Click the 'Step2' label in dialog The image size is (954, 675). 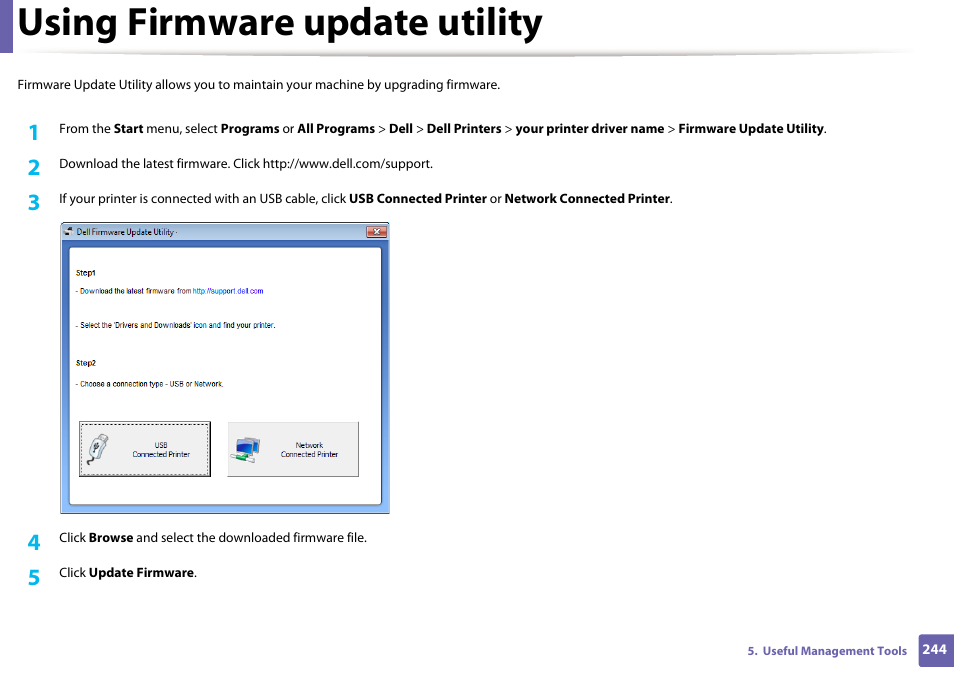(x=86, y=363)
